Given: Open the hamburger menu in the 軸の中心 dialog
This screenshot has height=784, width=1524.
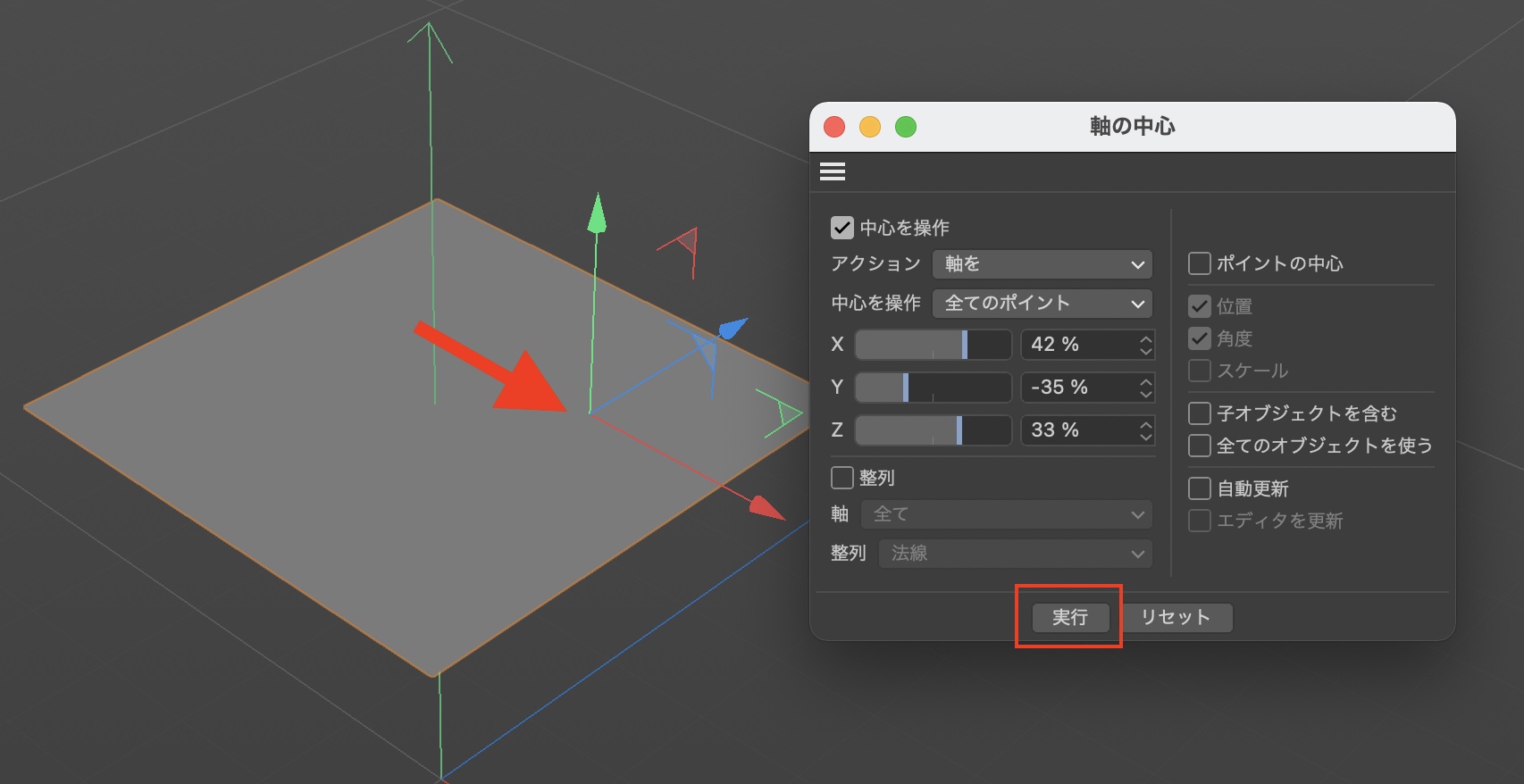Looking at the screenshot, I should 832,171.
